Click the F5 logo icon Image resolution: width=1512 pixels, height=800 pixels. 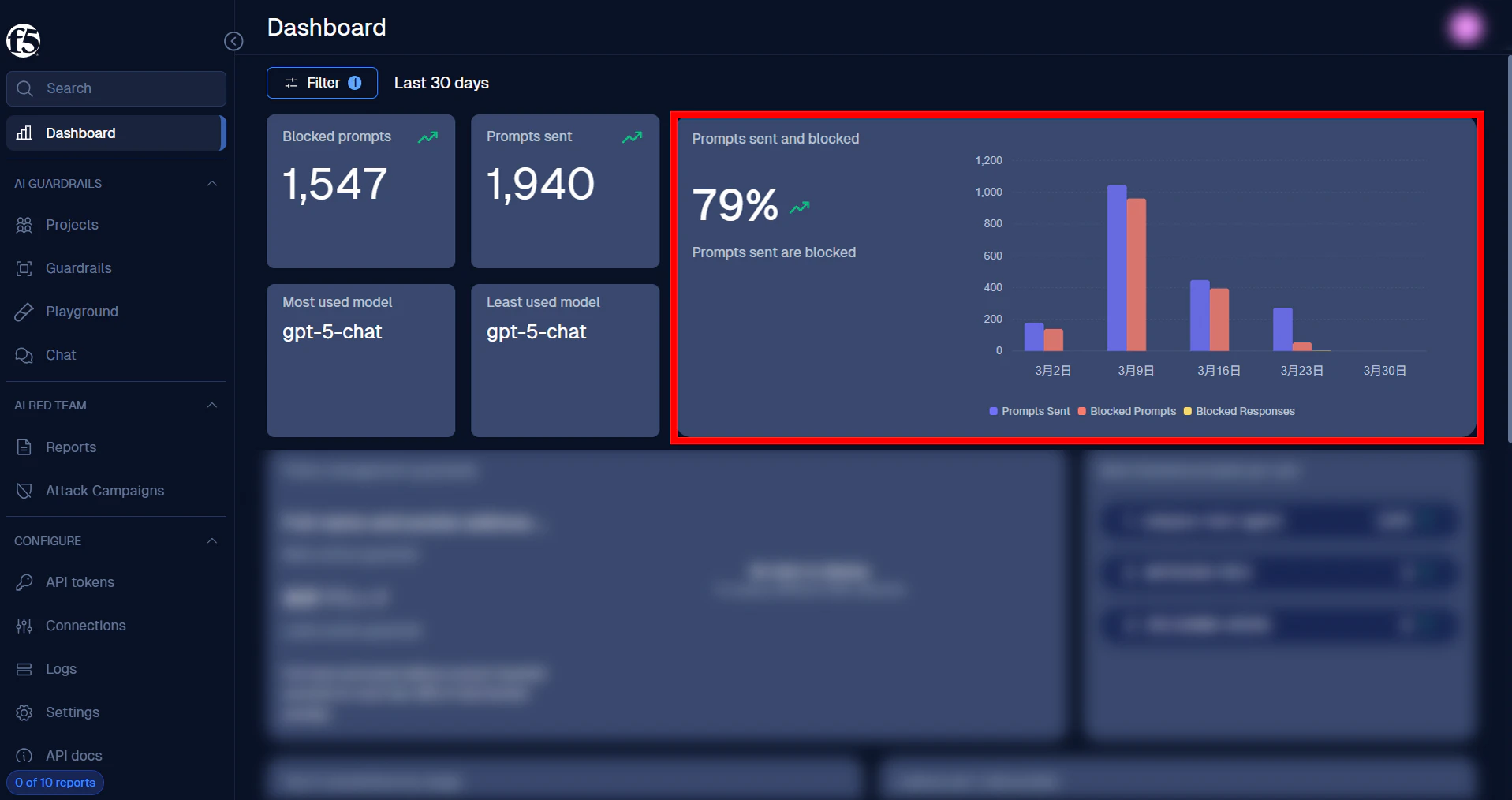[23, 40]
